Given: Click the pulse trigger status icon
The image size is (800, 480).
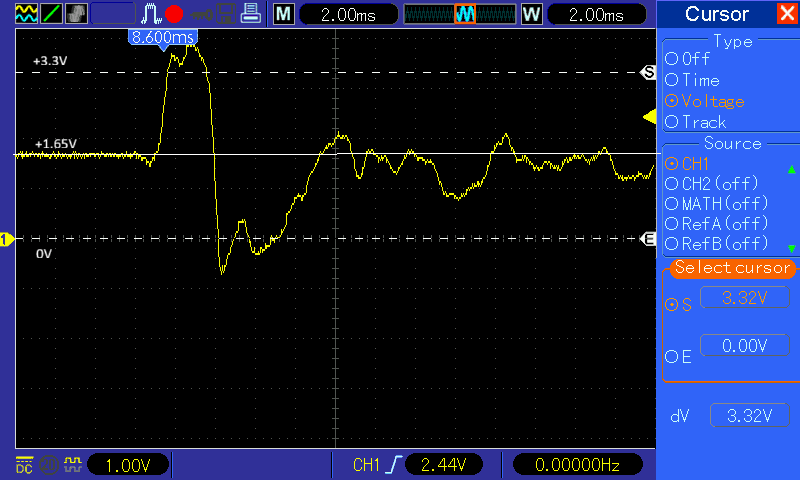Looking at the screenshot, I should (151, 14).
